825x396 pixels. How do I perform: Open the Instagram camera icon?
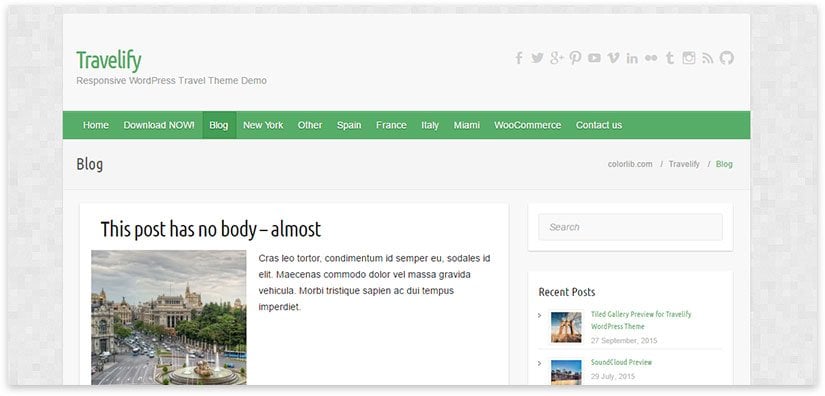[x=689, y=58]
